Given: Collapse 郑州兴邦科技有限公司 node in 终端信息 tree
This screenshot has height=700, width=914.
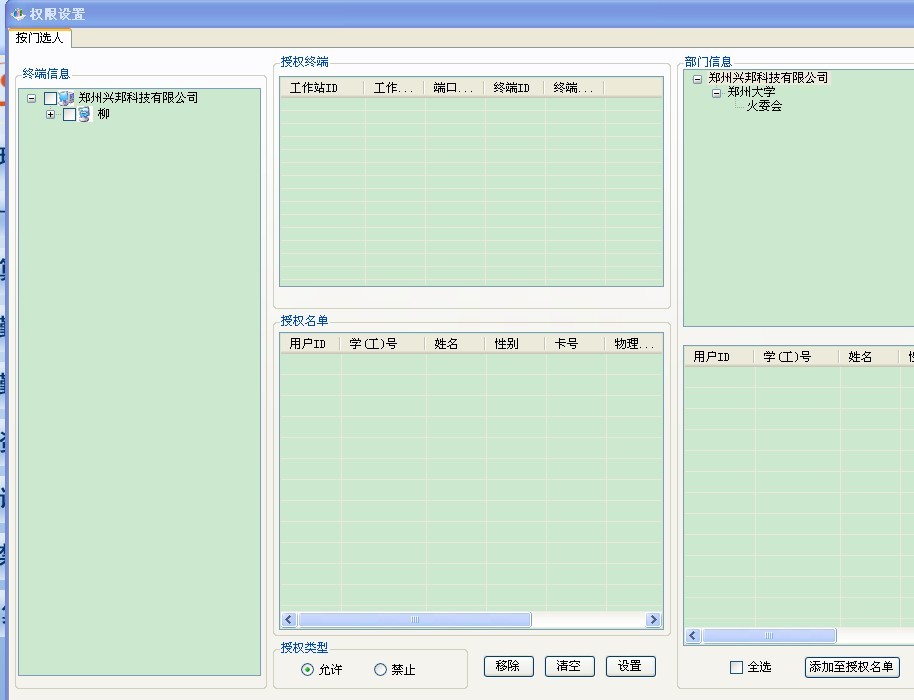Looking at the screenshot, I should [x=31, y=99].
